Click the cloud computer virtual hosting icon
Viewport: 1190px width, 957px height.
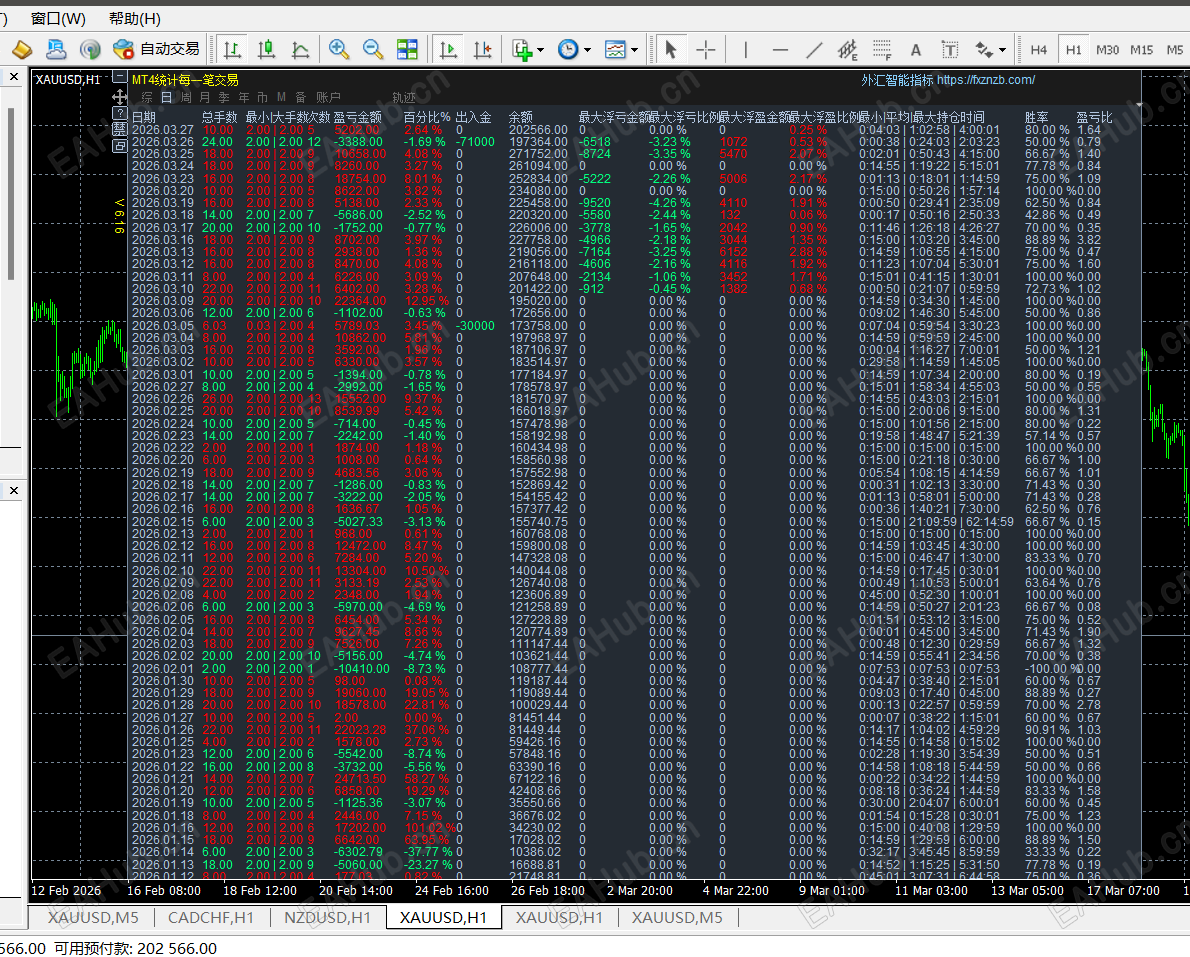point(56,49)
